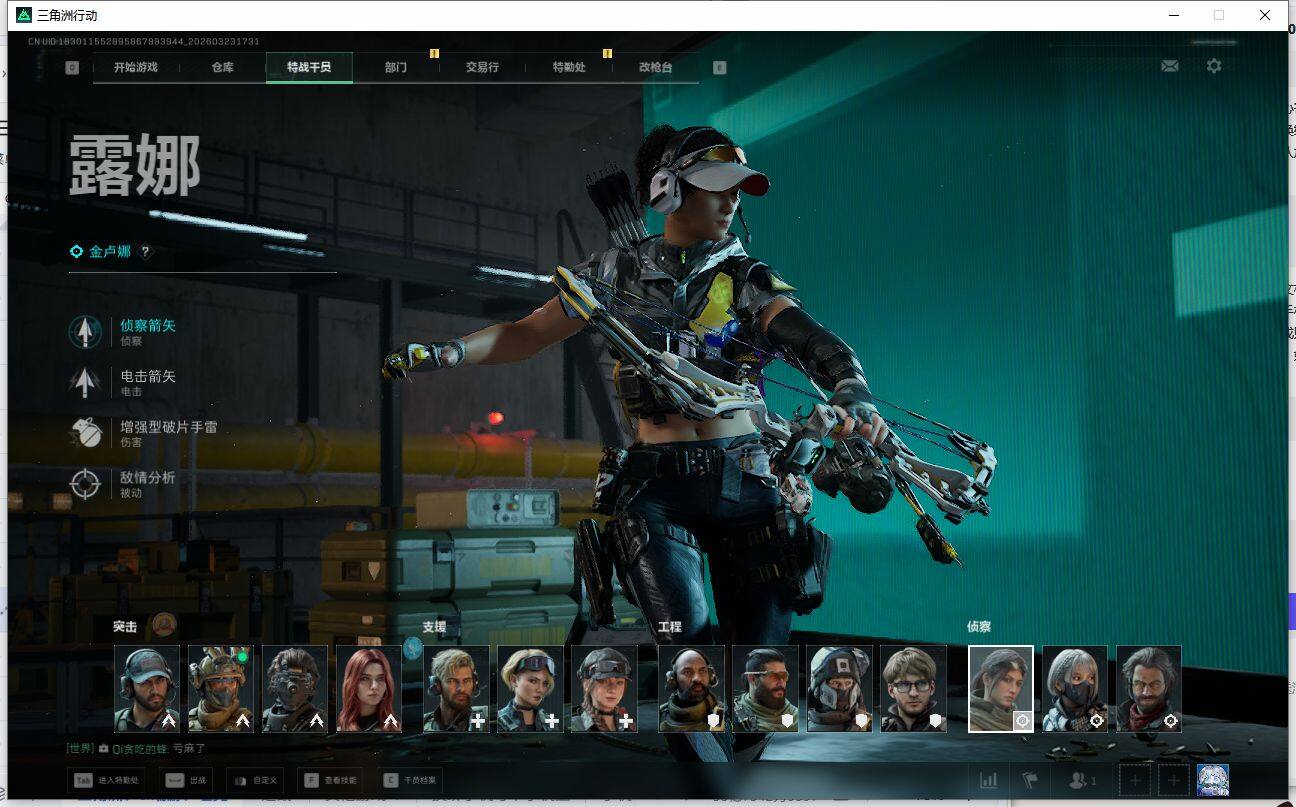Switch to the 开始游戏 tab
Image resolution: width=1296 pixels, height=807 pixels.
136,68
